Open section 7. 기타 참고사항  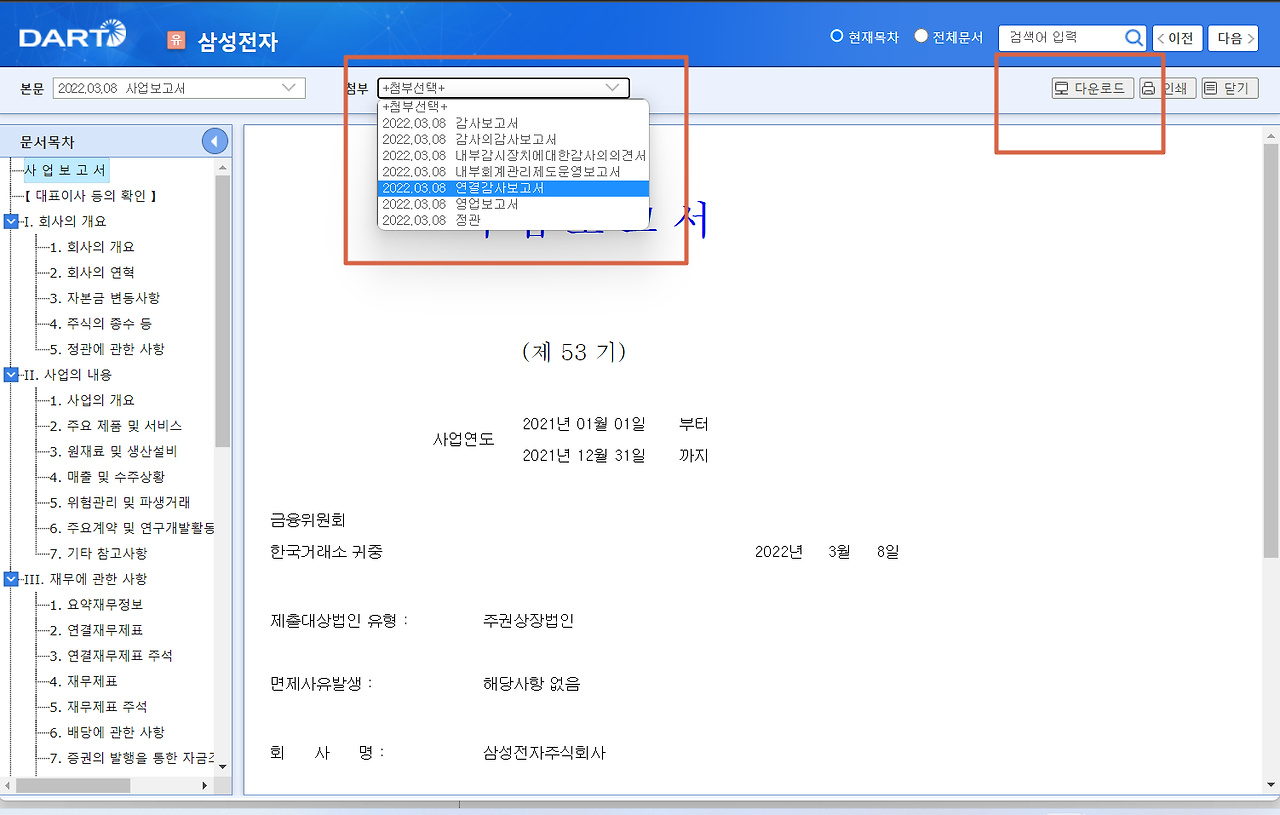98,553
